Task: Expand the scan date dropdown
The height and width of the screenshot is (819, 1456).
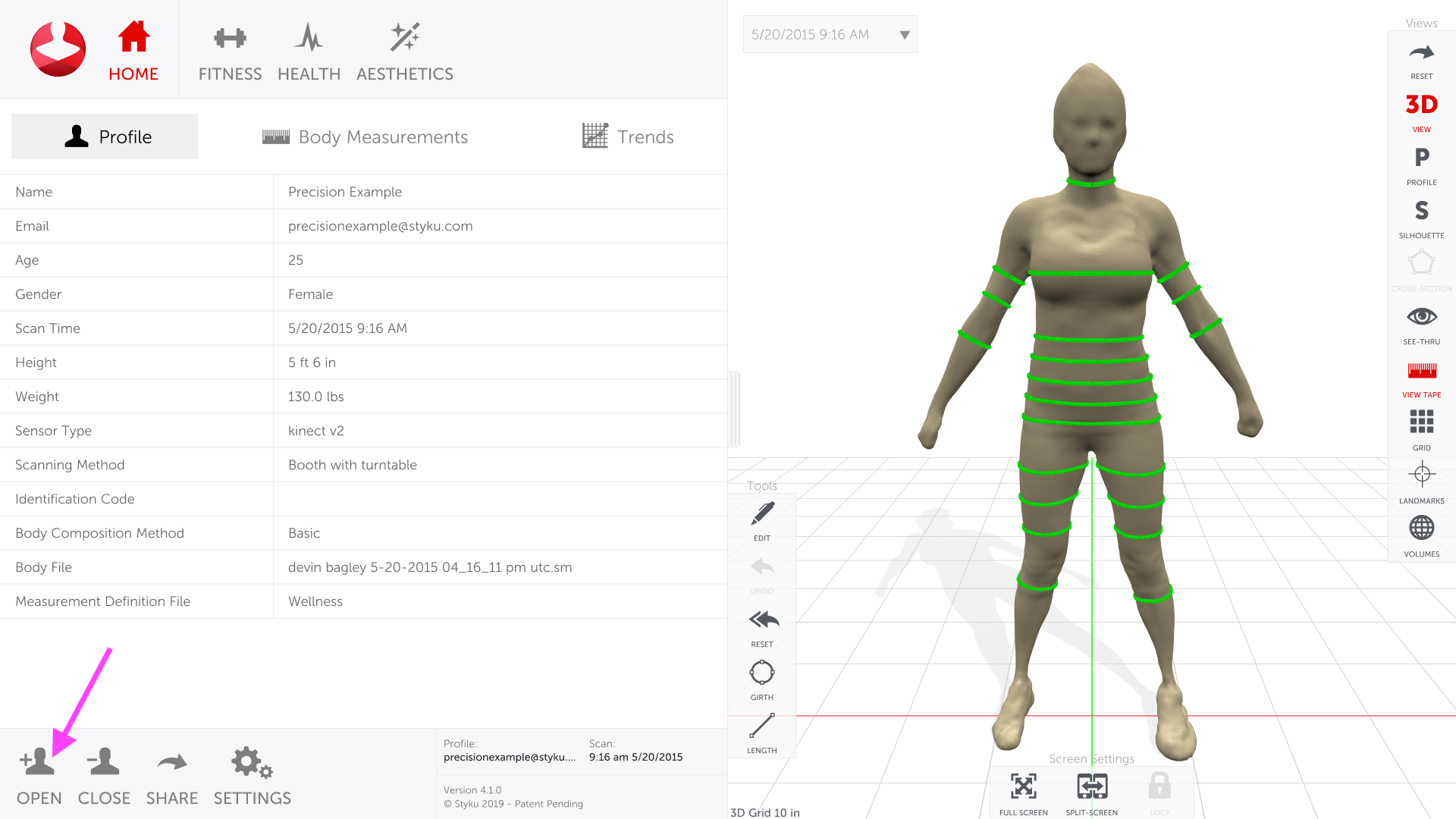Action: (904, 35)
